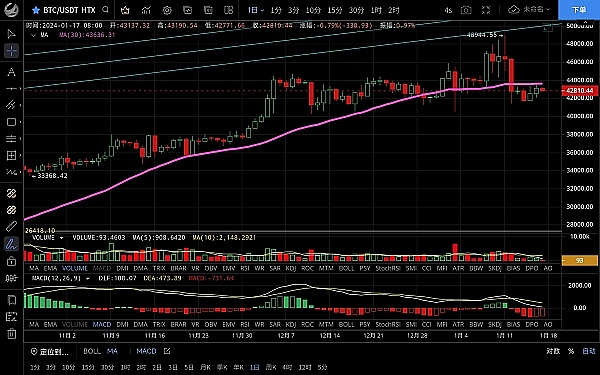This screenshot has width=600, height=375.
Task: Open chart settings gear icon
Action: pos(167,10)
